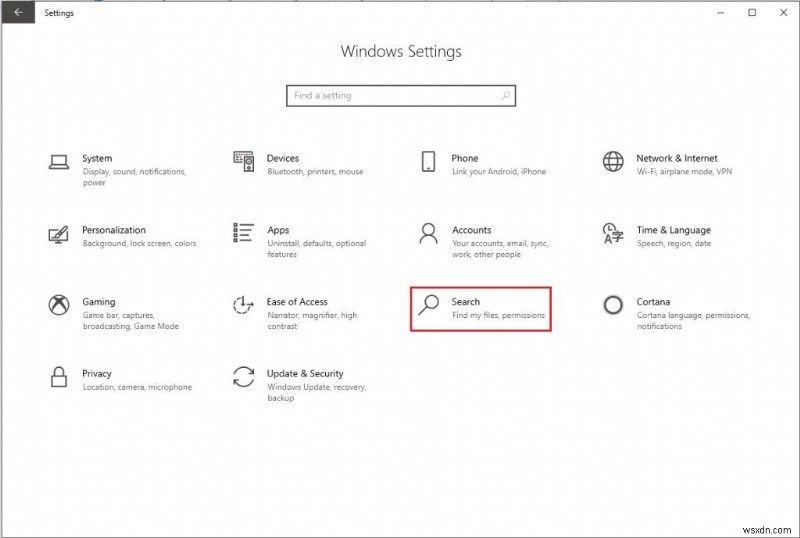The image size is (800, 538).
Task: Click the Personalization paintbrush icon
Action: [59, 234]
